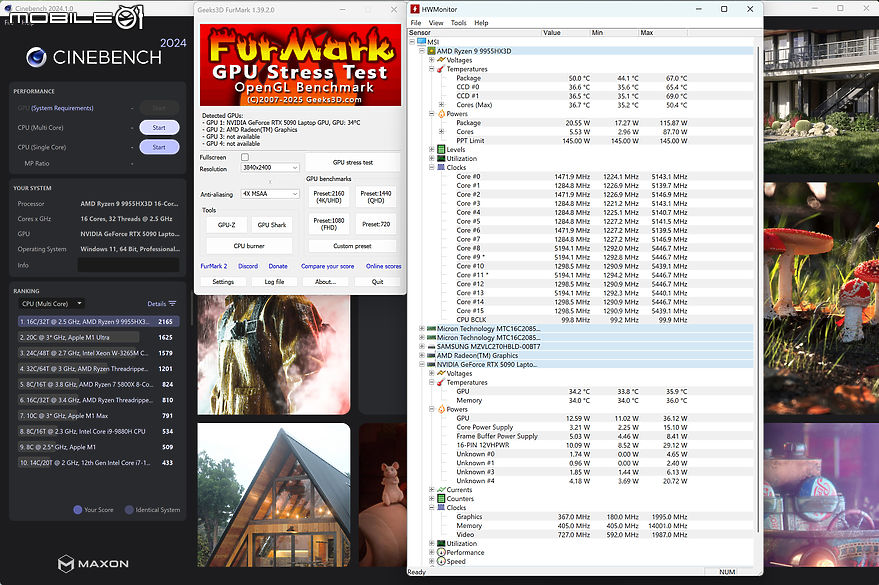Click the Maxon logo in Cinebench

(x=94, y=564)
